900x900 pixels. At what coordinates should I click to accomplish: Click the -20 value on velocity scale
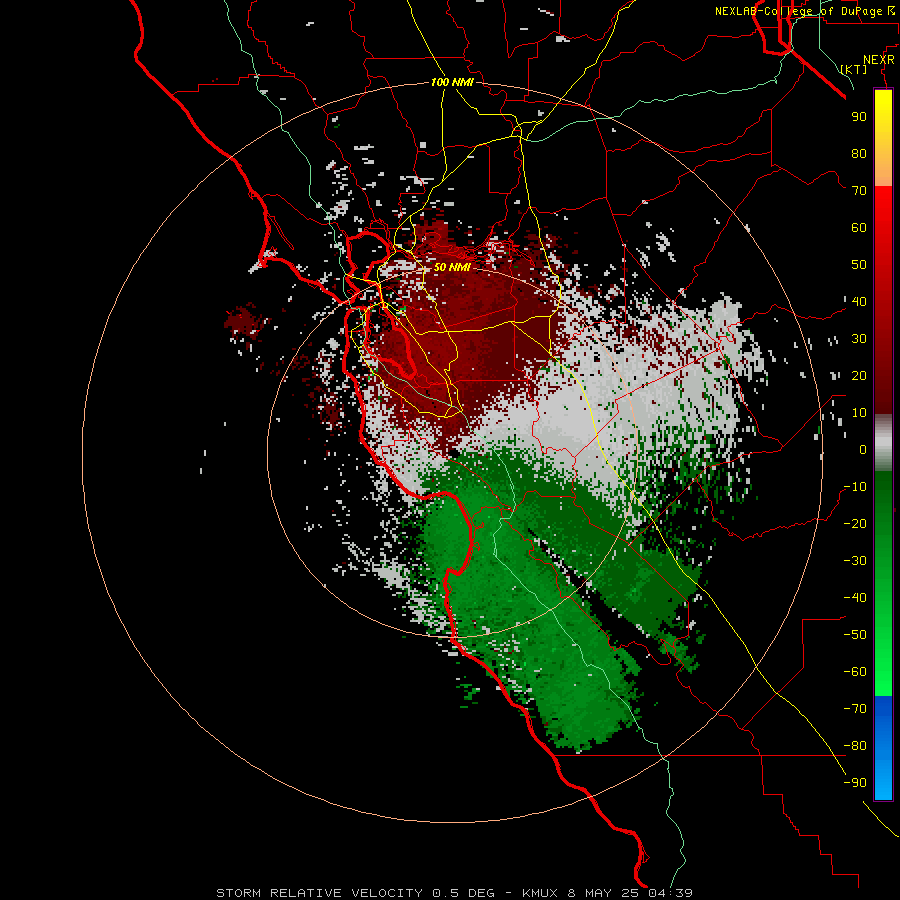pyautogui.click(x=855, y=524)
